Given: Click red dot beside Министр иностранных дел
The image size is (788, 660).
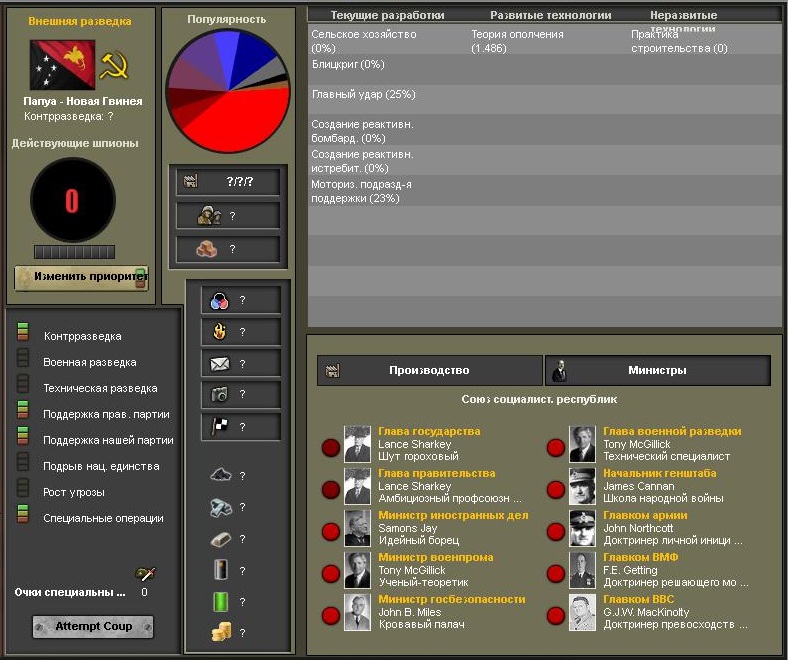Looking at the screenshot, I should point(331,531).
